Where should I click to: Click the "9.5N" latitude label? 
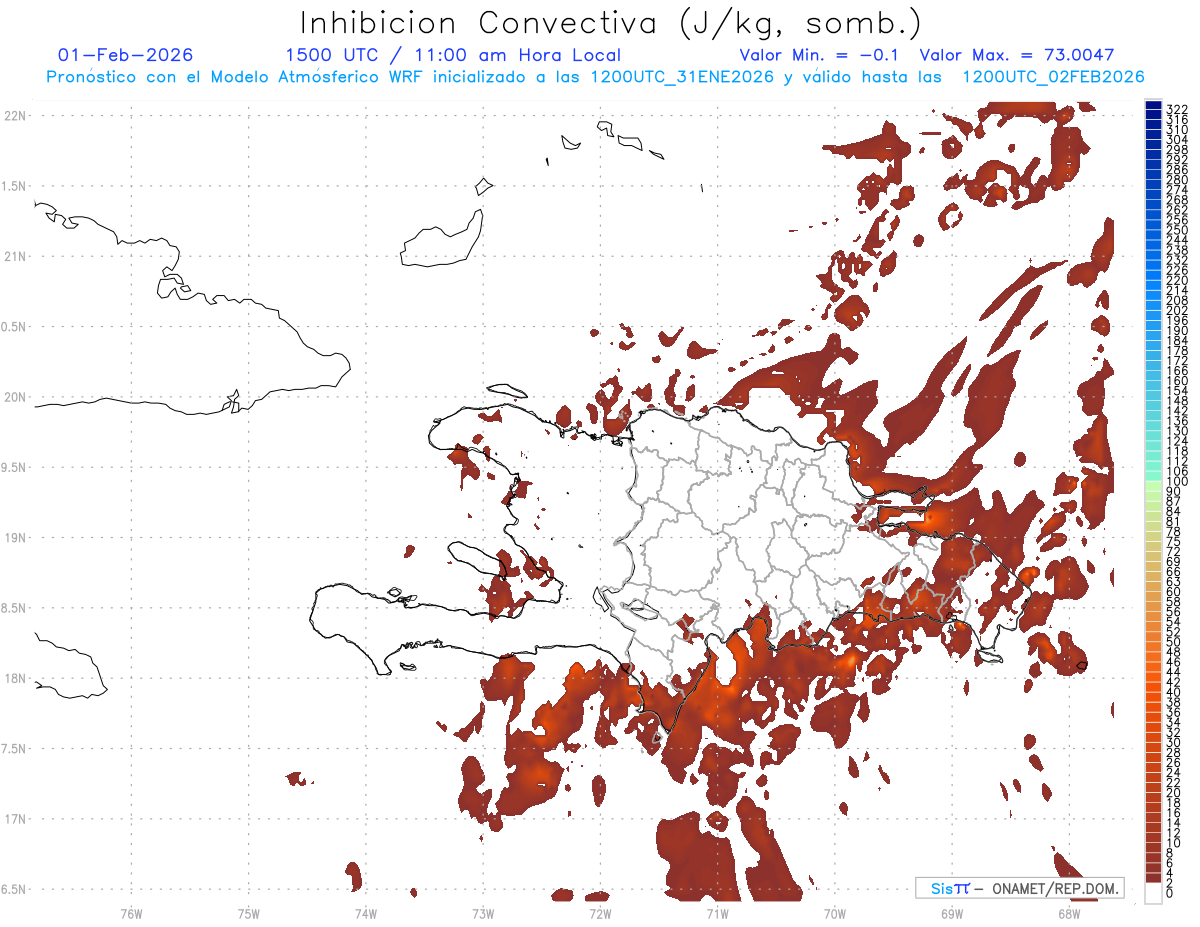pos(14,467)
